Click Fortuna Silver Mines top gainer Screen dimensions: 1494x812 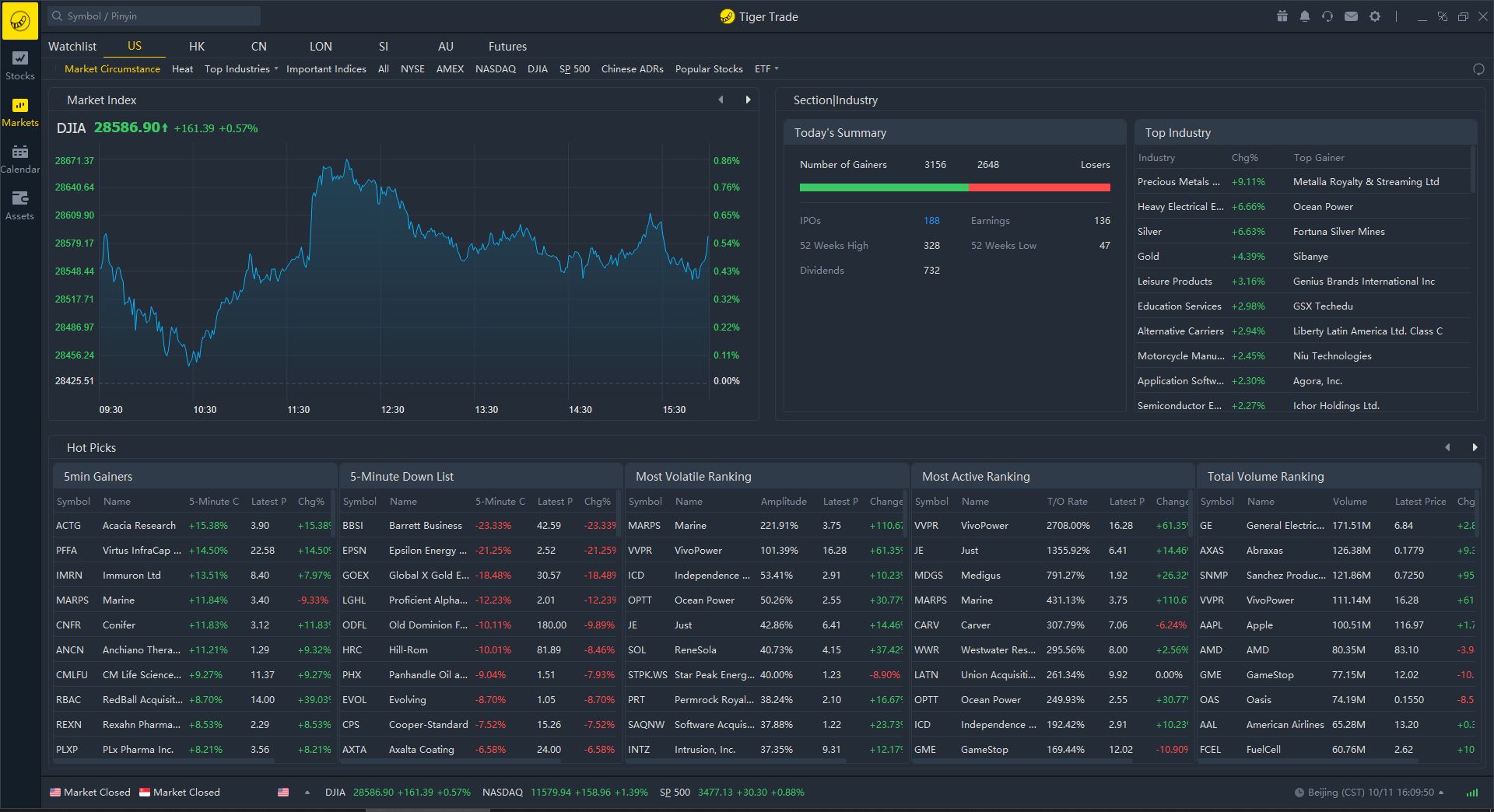pyautogui.click(x=1338, y=232)
